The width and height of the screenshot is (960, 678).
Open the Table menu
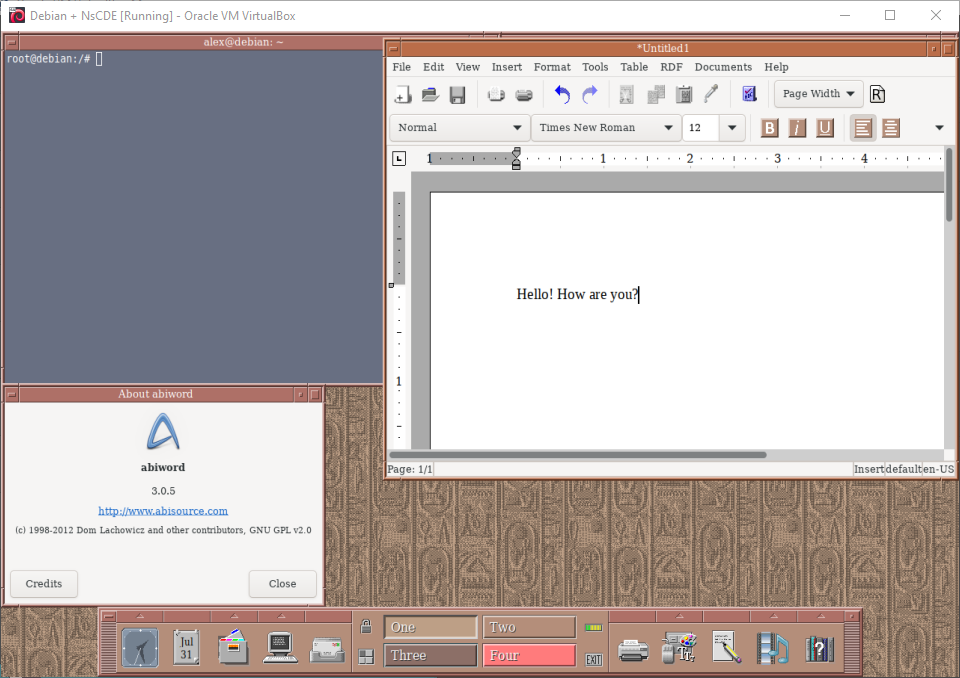point(634,67)
